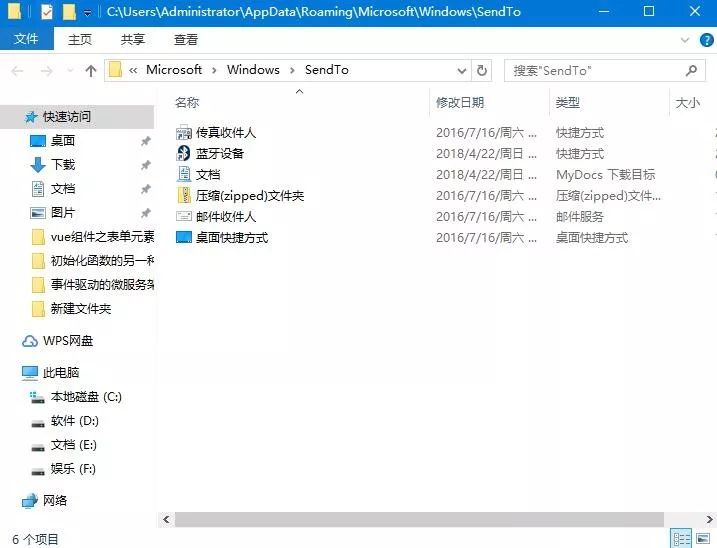Switch to details view icon

pyautogui.click(x=681, y=538)
